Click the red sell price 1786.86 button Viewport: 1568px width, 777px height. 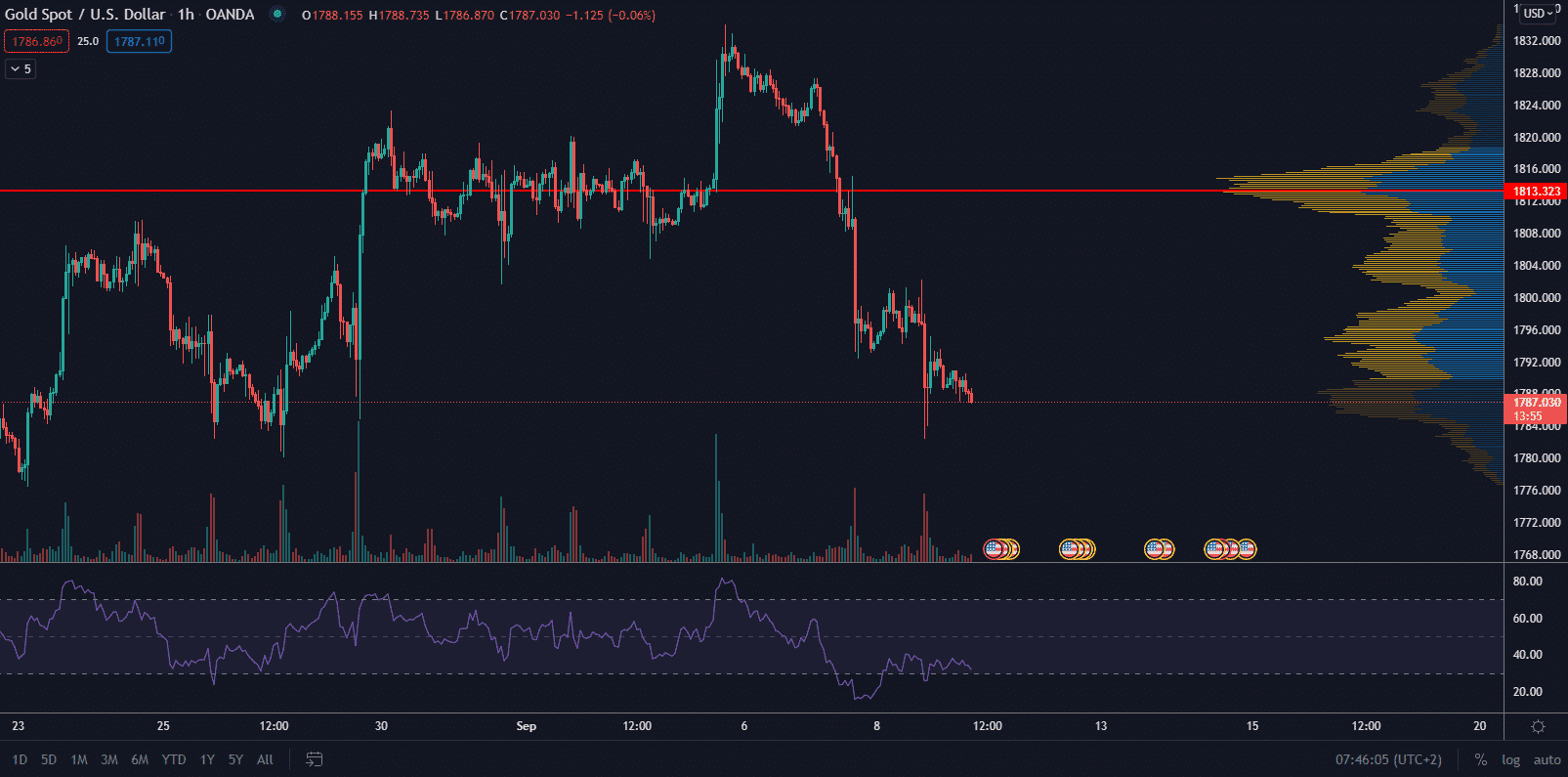point(37,41)
